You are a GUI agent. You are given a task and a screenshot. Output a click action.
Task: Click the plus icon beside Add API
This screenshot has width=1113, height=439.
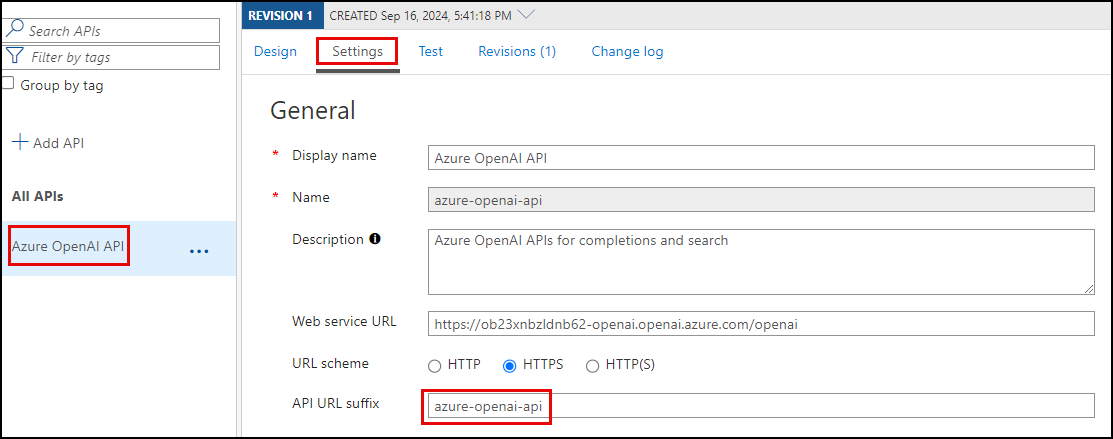(21, 142)
